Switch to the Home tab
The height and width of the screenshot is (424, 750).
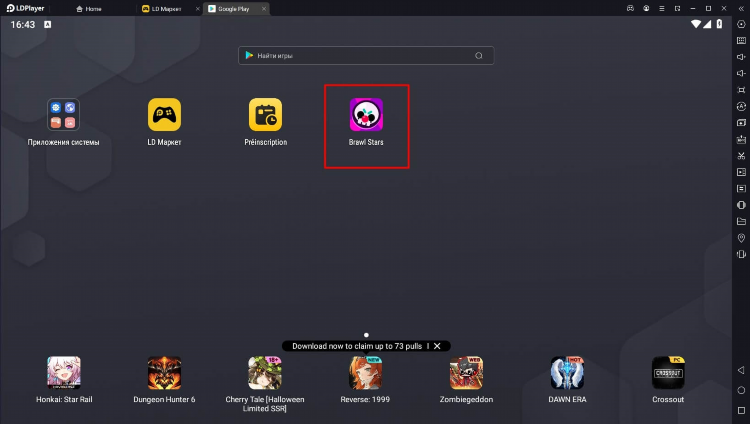click(x=89, y=9)
